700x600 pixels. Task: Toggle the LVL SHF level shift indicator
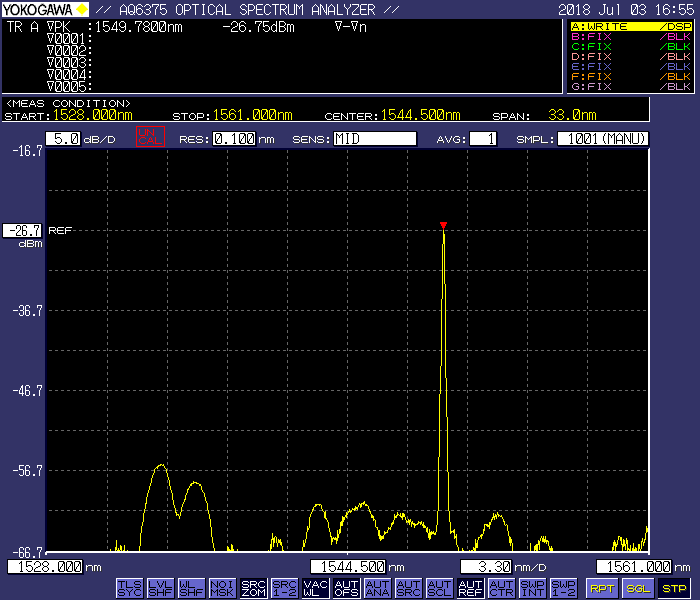click(161, 588)
